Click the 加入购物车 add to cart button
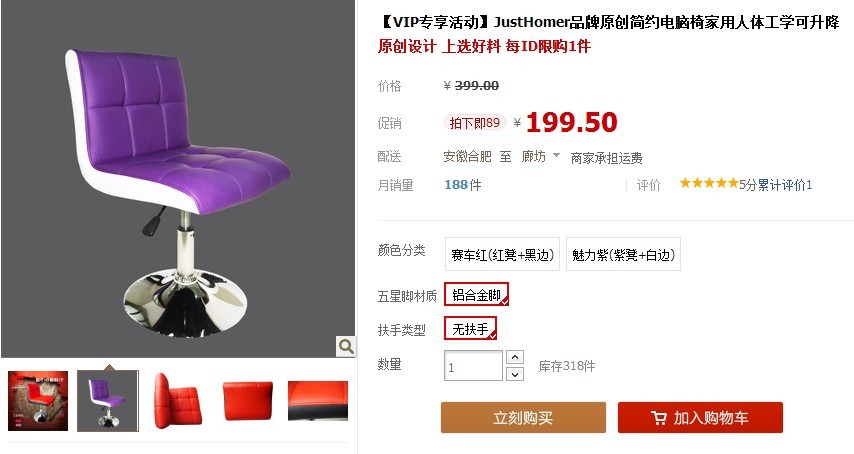 pos(700,418)
